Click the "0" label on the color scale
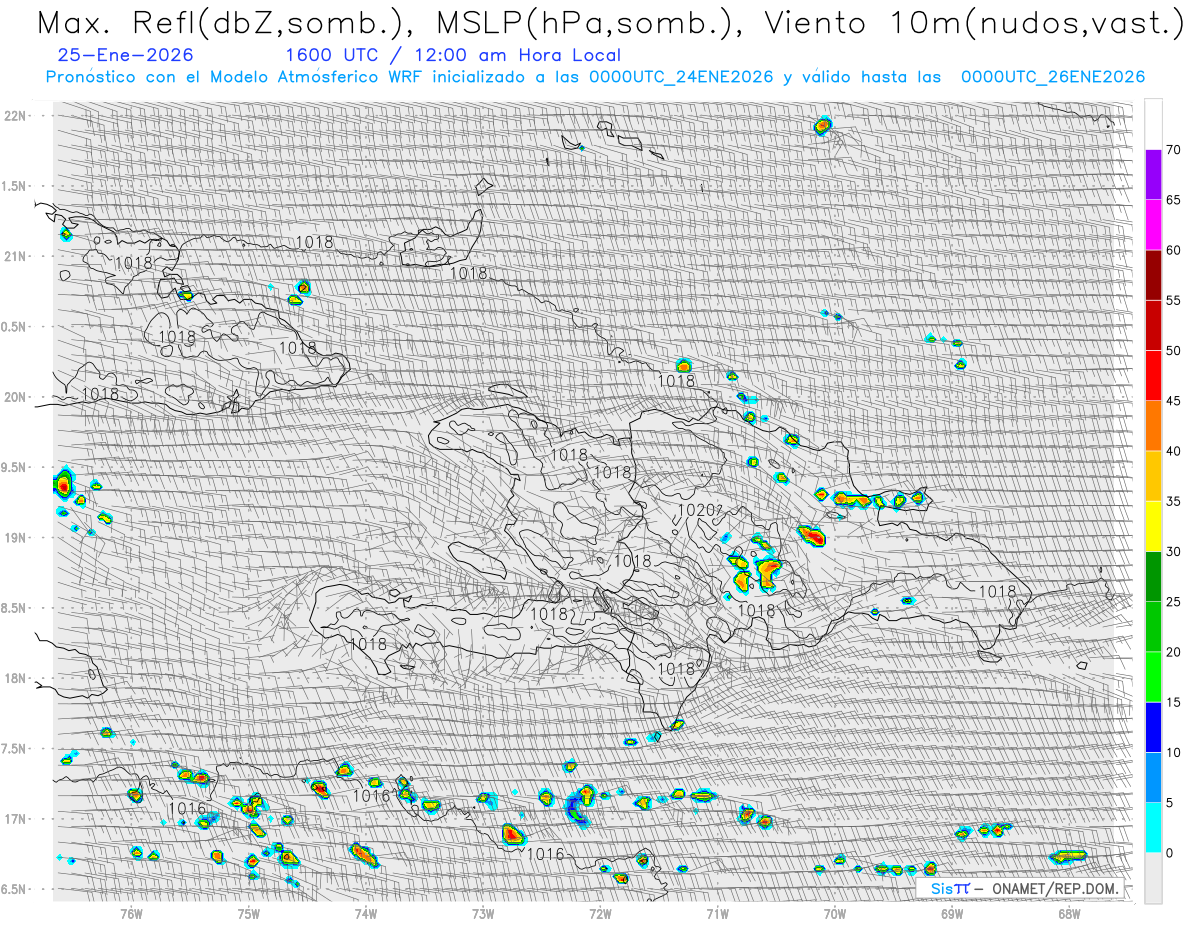The image size is (1200, 927). (1169, 852)
